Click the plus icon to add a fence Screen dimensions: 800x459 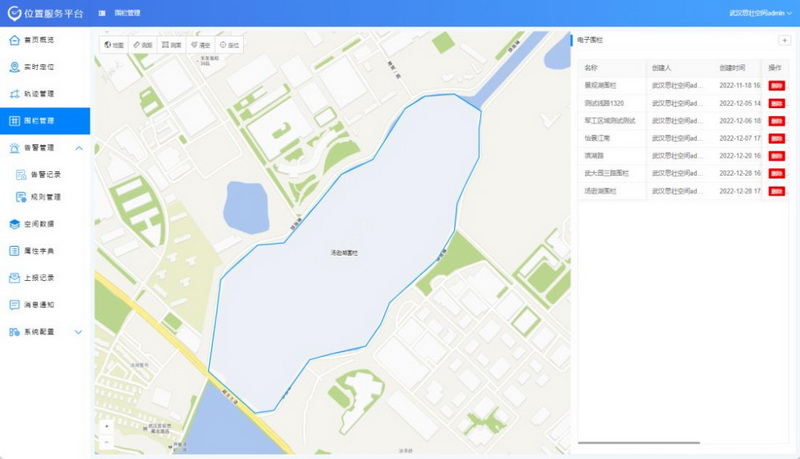783,40
